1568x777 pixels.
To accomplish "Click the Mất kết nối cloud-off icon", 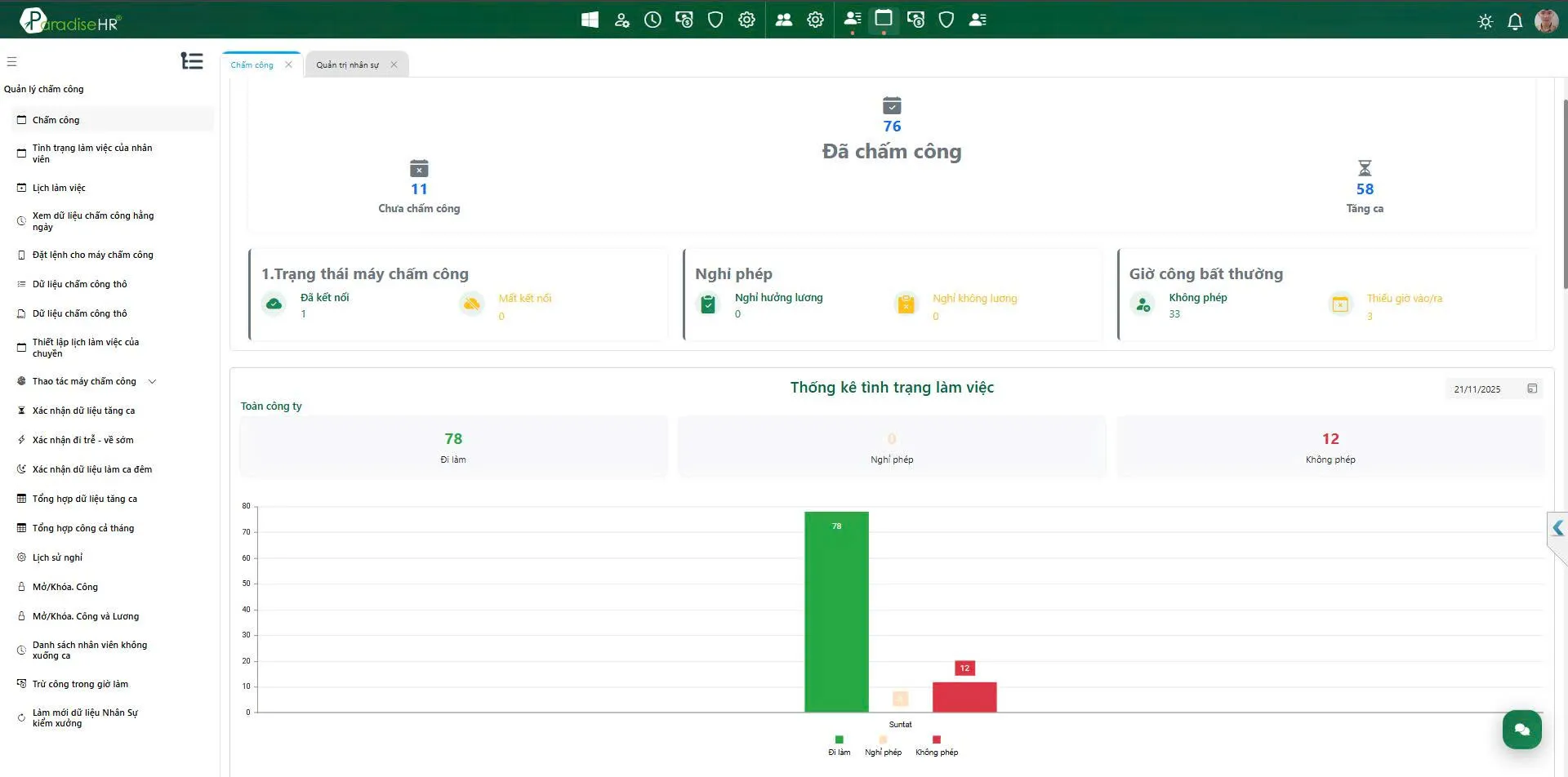I will pos(472,304).
